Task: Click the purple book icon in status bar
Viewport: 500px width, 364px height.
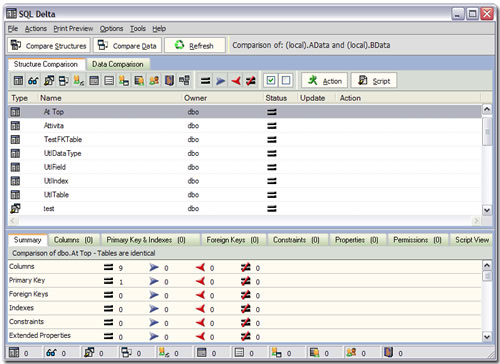Action: [388, 352]
